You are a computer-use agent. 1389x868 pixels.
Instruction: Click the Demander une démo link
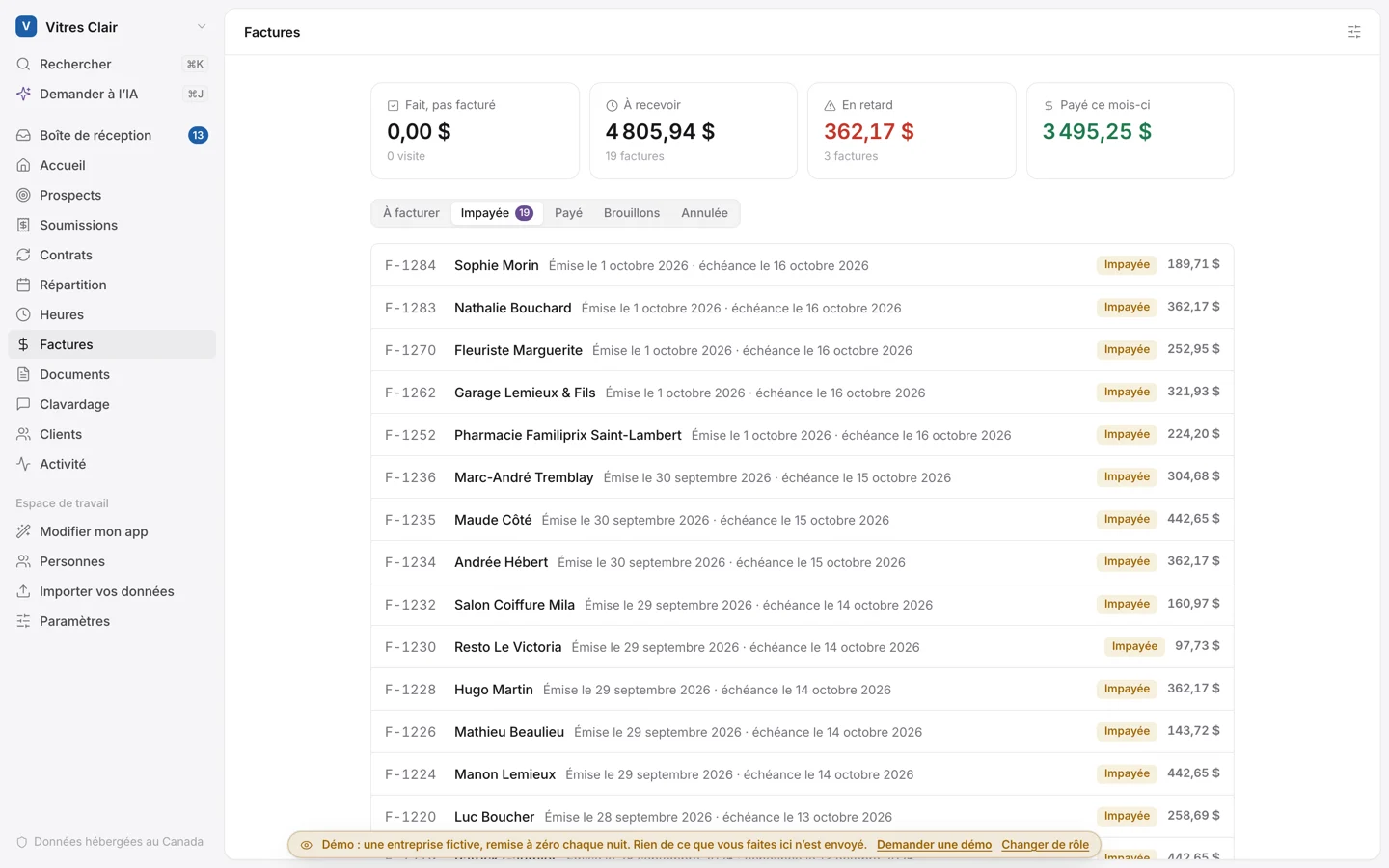[934, 845]
